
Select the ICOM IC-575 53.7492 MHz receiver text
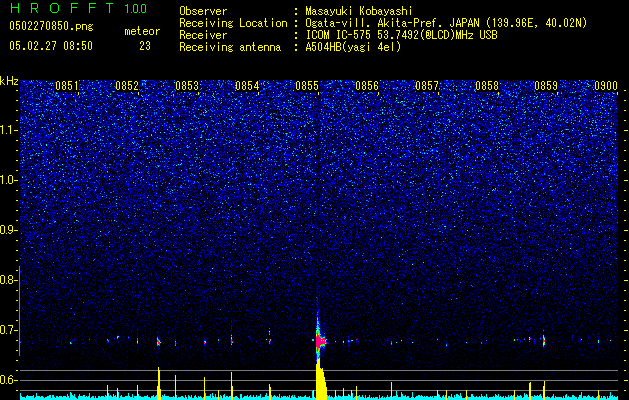point(401,35)
